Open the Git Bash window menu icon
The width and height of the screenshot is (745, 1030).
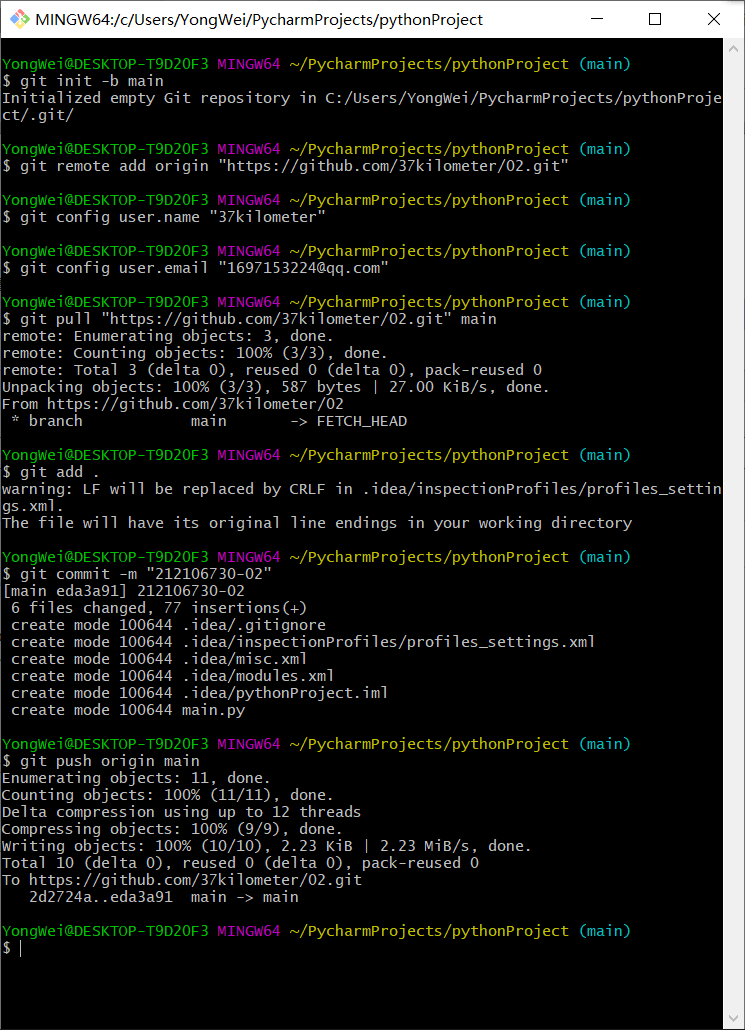pyautogui.click(x=20, y=19)
